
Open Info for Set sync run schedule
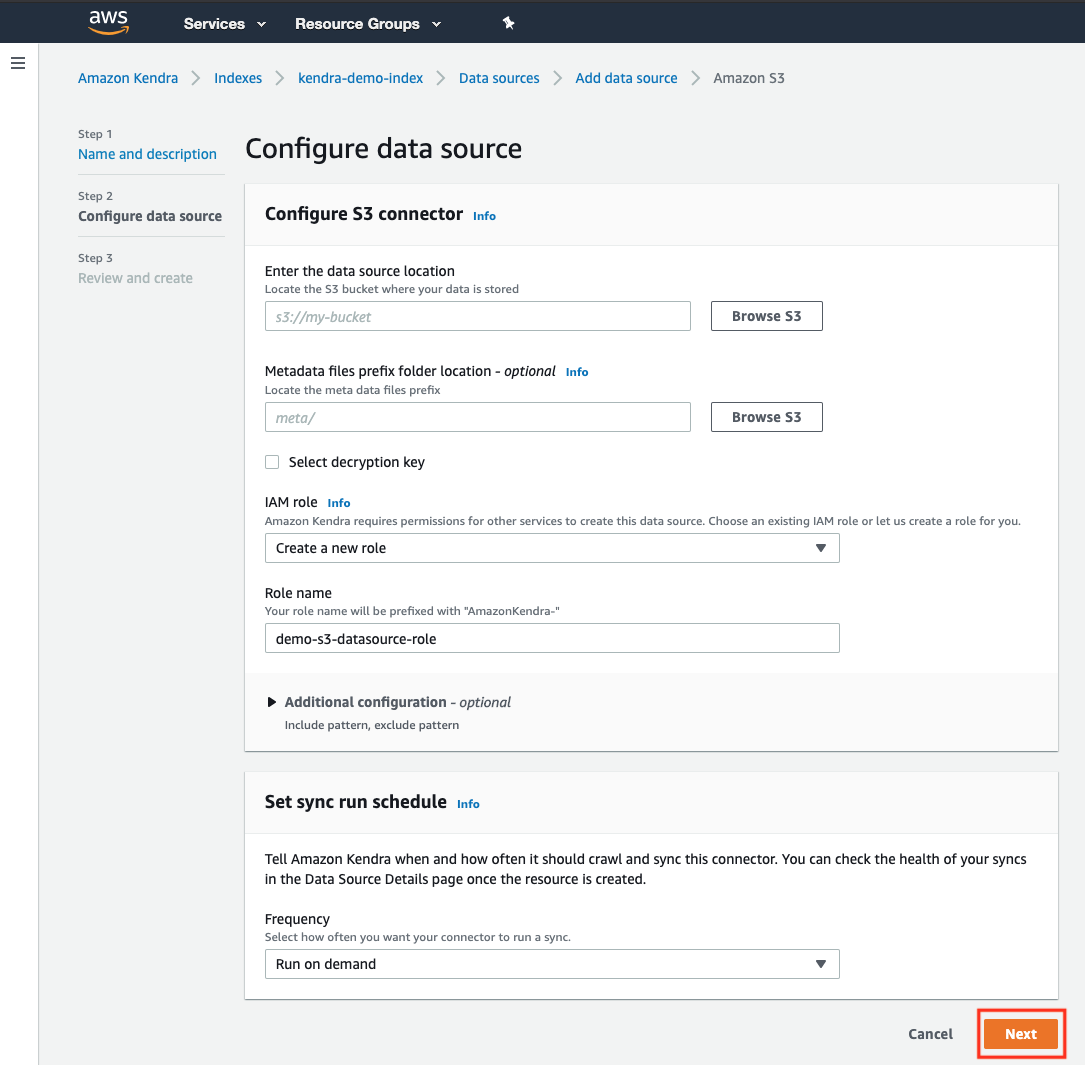(468, 804)
